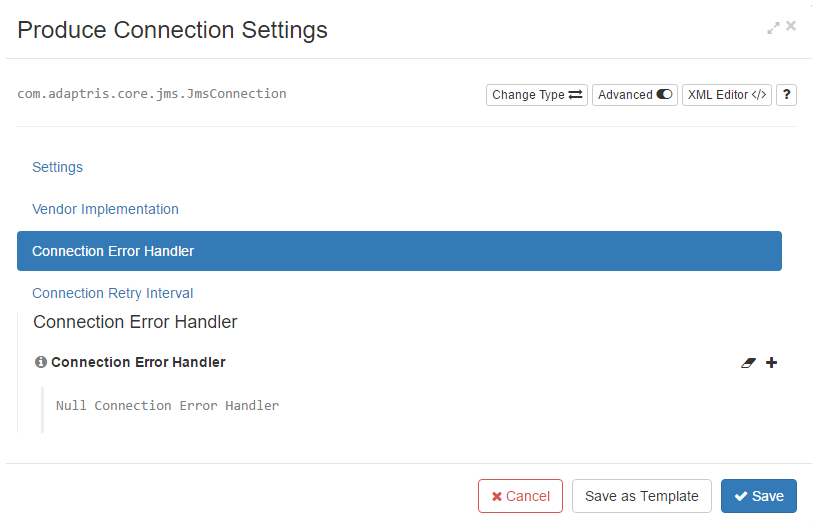Click the Null Connection Error Handler entry

[167, 405]
